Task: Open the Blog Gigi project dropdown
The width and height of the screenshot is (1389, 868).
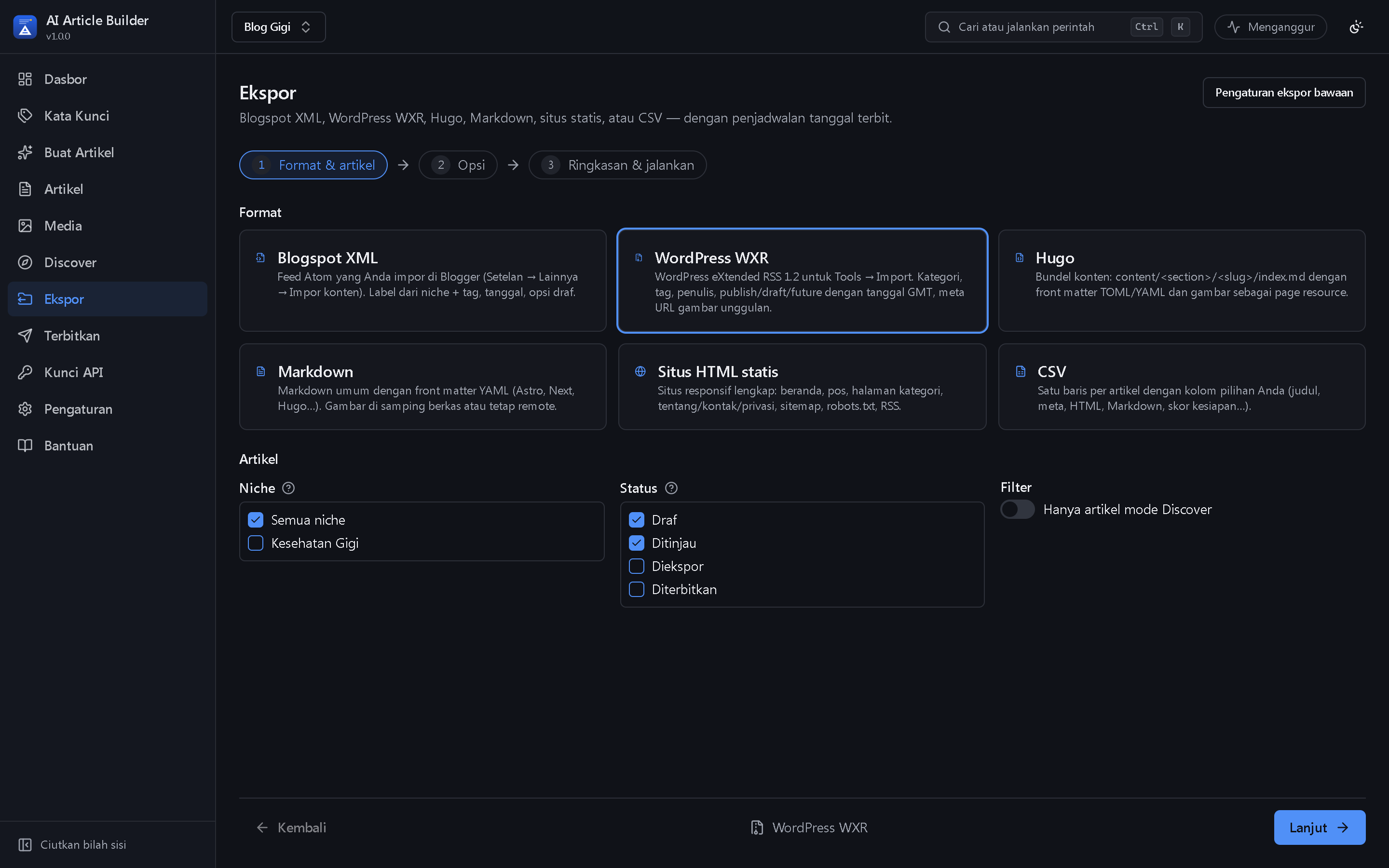Action: point(278,27)
